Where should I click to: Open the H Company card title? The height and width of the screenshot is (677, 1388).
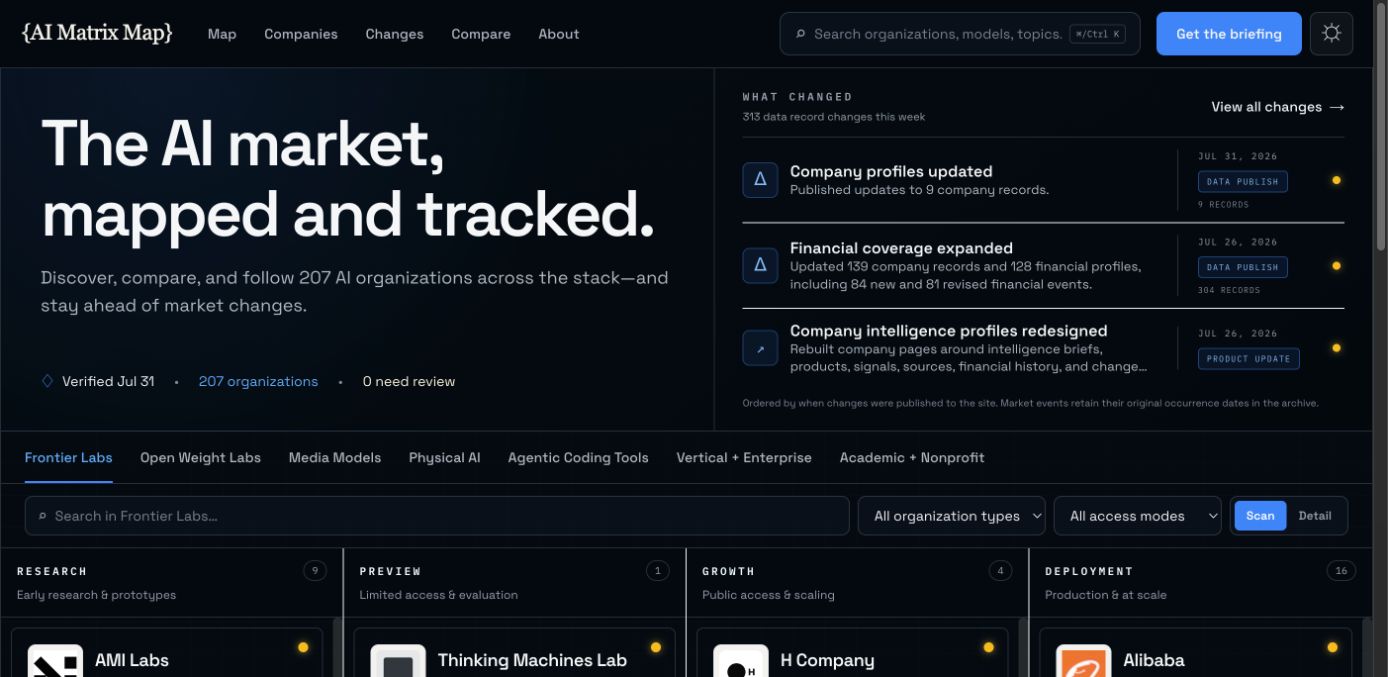point(827,660)
